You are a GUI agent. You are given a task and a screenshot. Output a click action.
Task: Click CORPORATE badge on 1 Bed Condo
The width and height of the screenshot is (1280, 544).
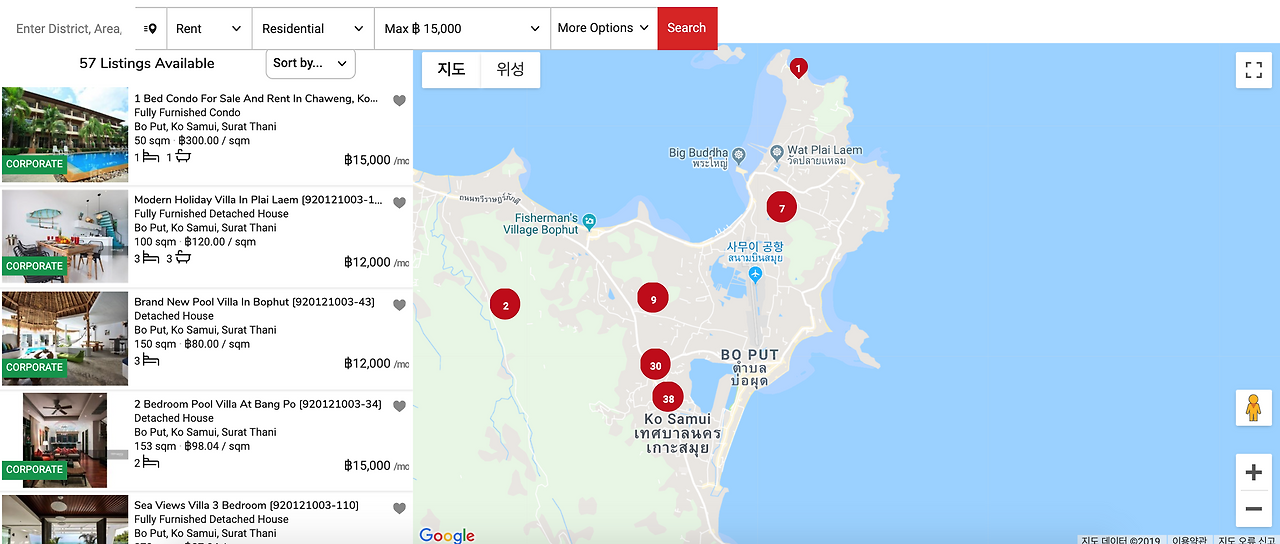point(34,164)
